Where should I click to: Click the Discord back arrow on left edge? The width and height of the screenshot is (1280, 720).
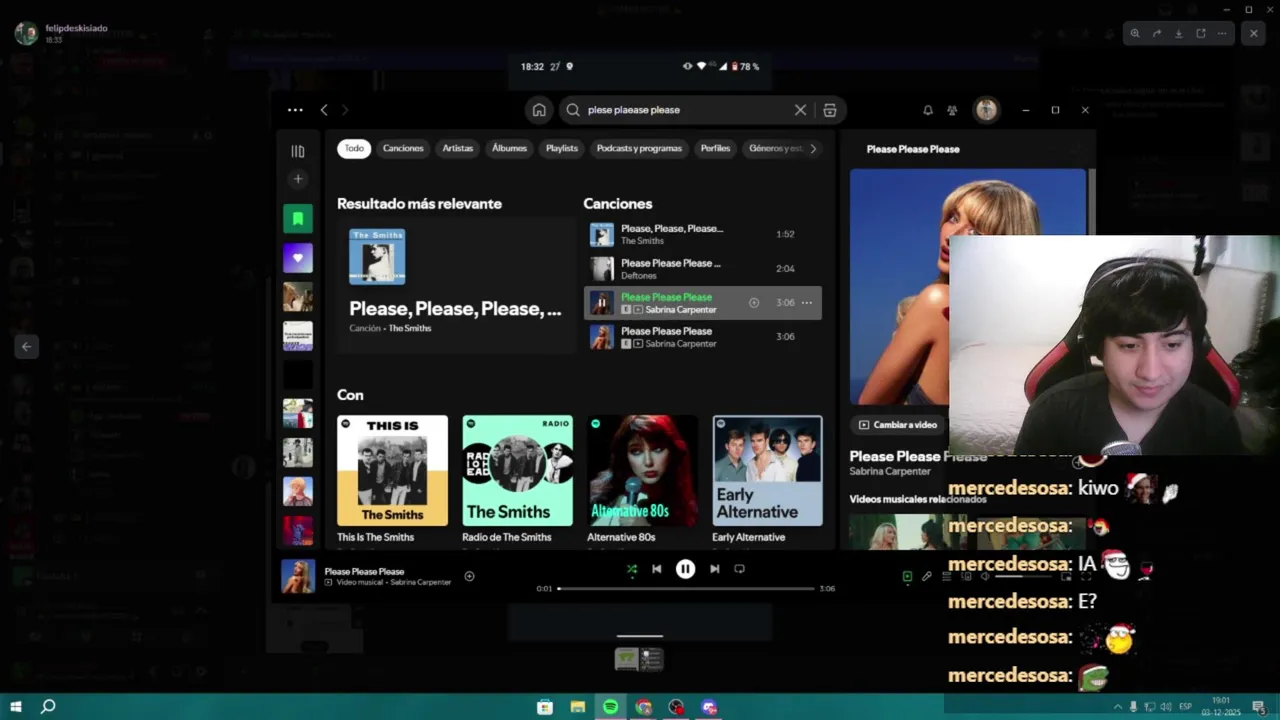tap(26, 347)
